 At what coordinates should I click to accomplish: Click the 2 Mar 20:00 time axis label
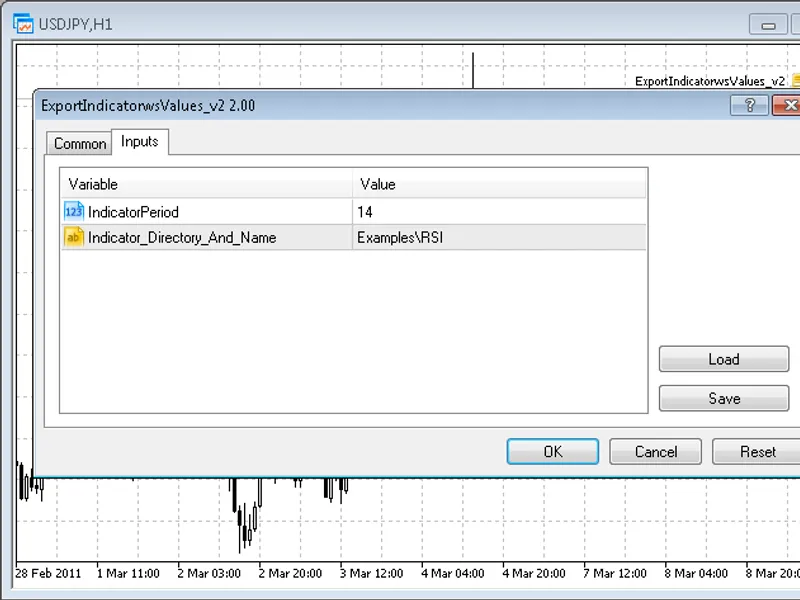click(290, 573)
